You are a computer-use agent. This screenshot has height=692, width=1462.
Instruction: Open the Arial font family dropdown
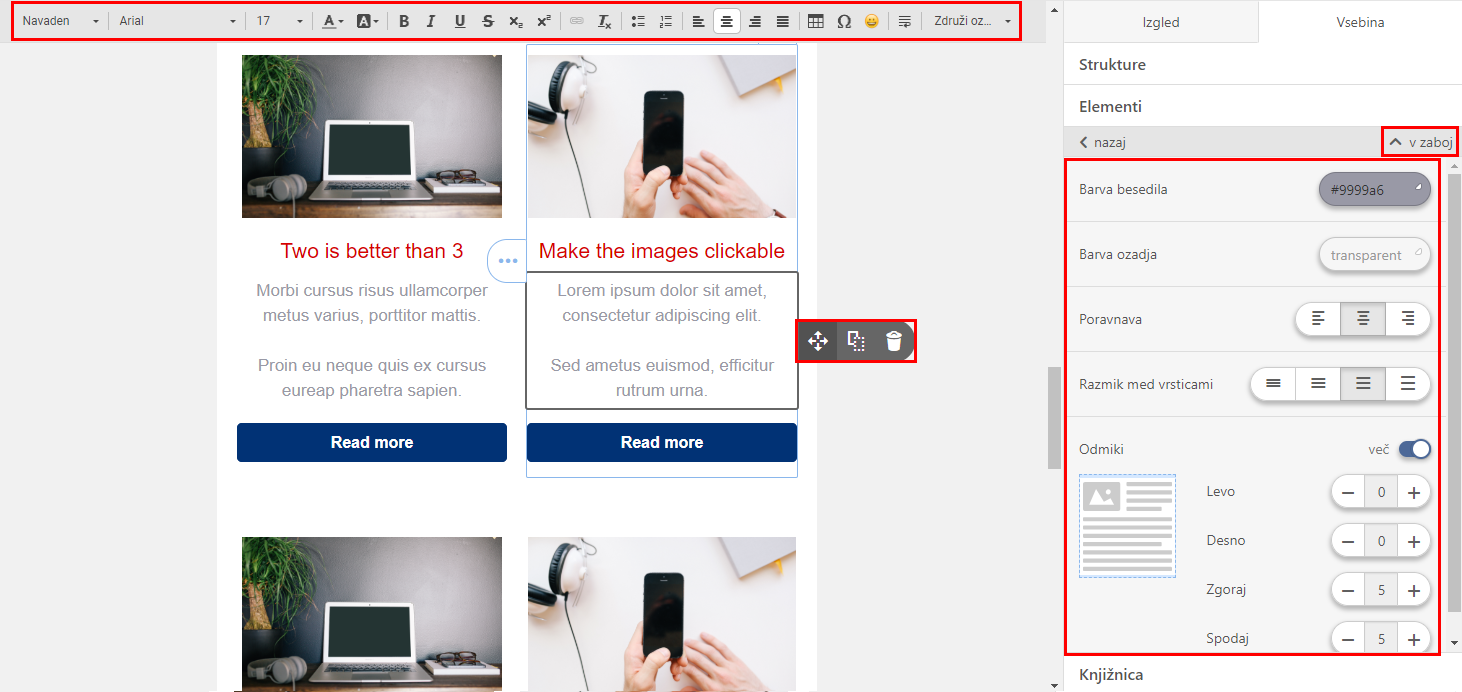tap(176, 21)
